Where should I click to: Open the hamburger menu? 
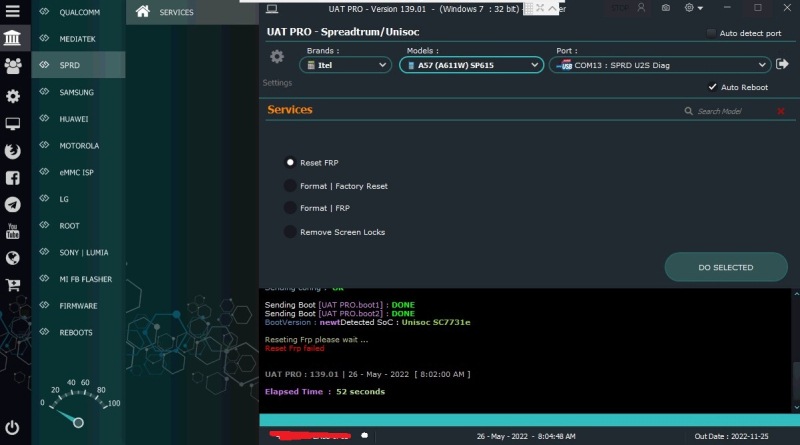(12, 11)
